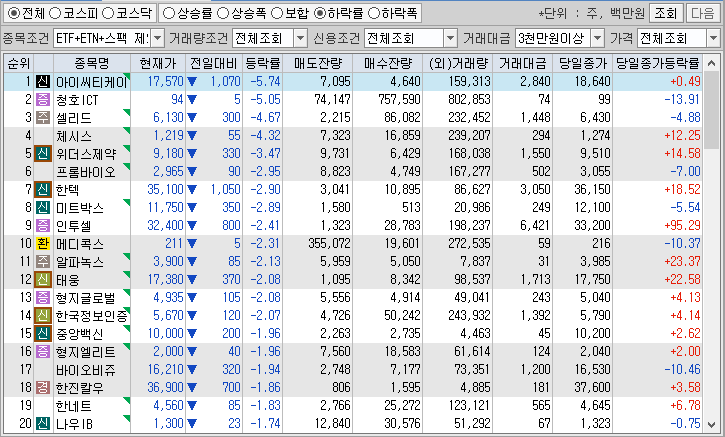Click the green corner marker on 셀리드
The width and height of the screenshot is (725, 437).
(x=127, y=112)
